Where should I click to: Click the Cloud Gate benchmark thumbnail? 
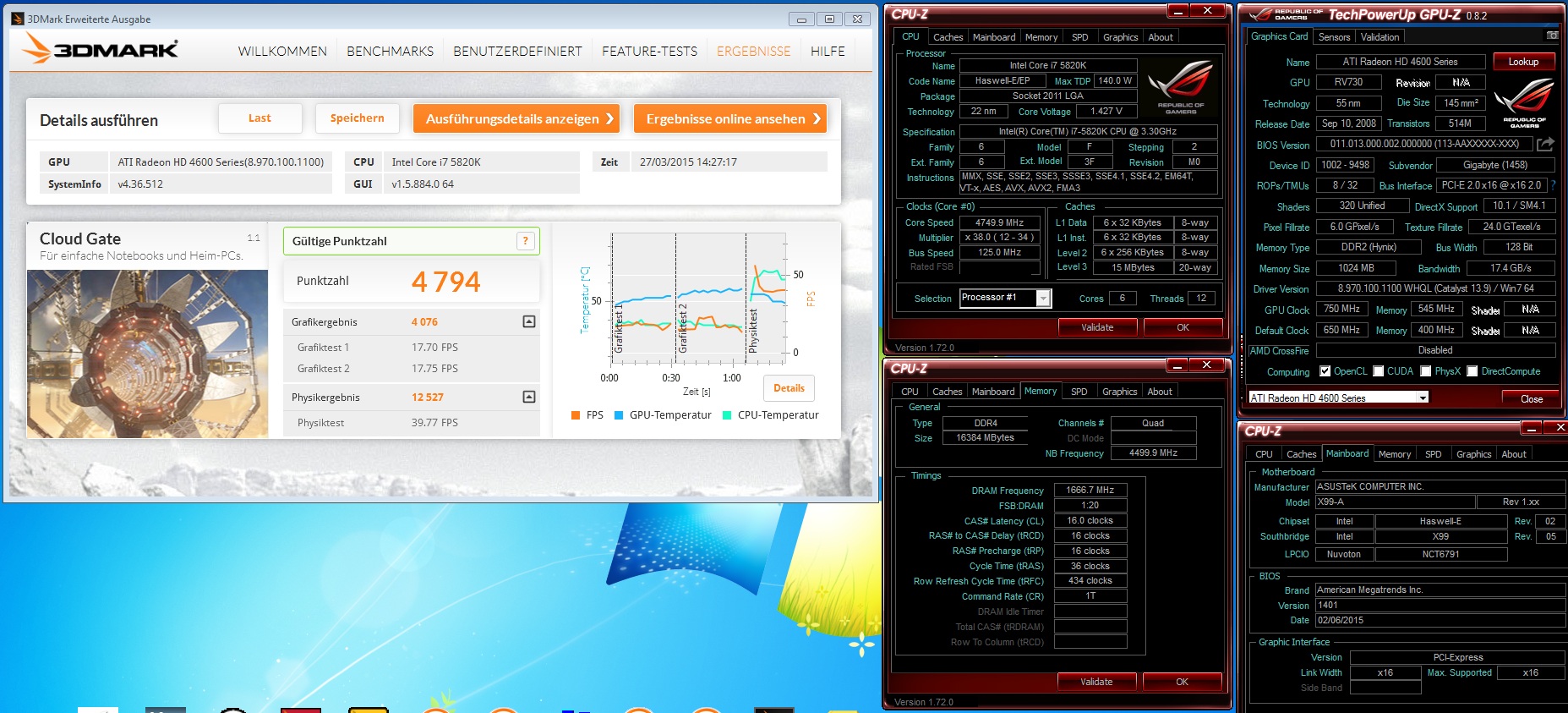tap(147, 354)
